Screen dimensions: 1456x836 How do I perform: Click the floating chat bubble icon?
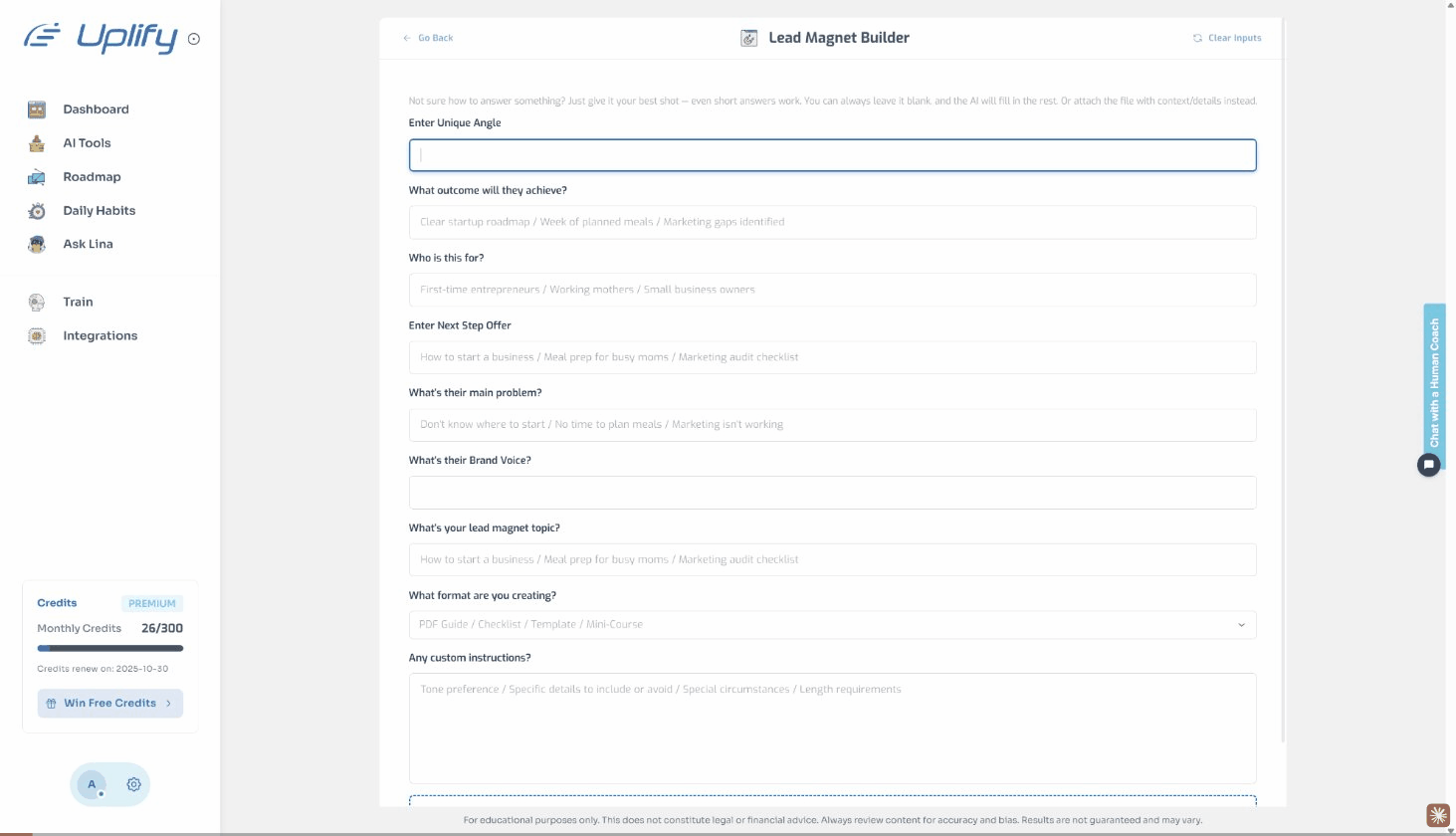(x=1428, y=465)
